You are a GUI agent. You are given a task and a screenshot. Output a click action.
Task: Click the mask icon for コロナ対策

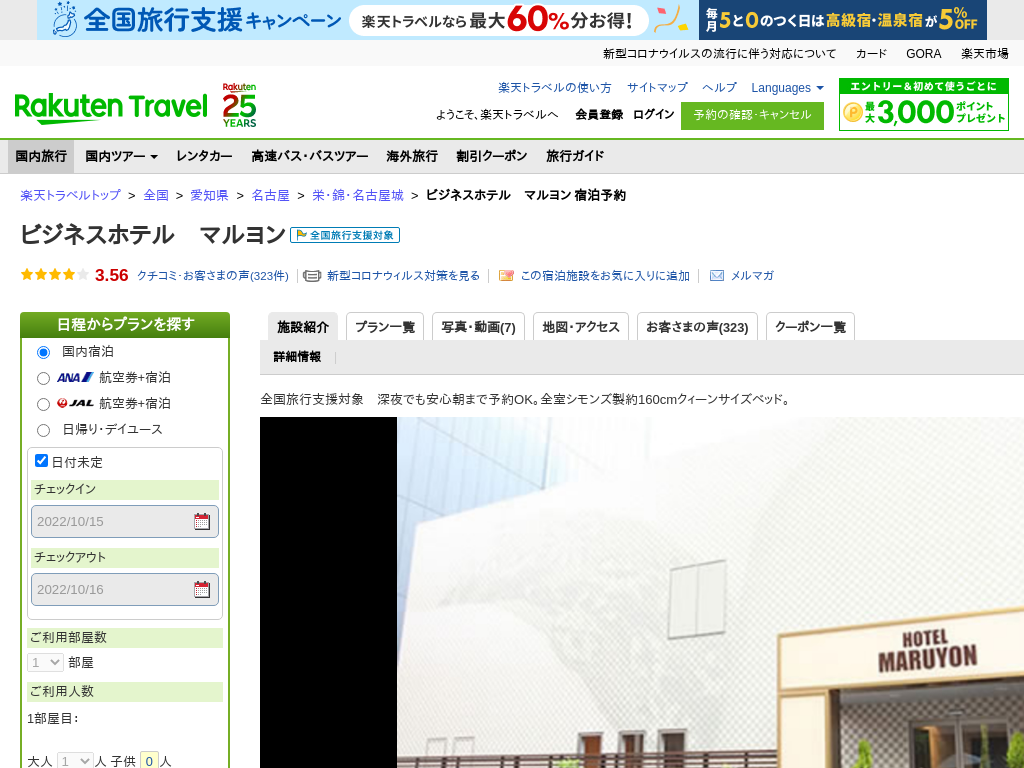coord(312,276)
